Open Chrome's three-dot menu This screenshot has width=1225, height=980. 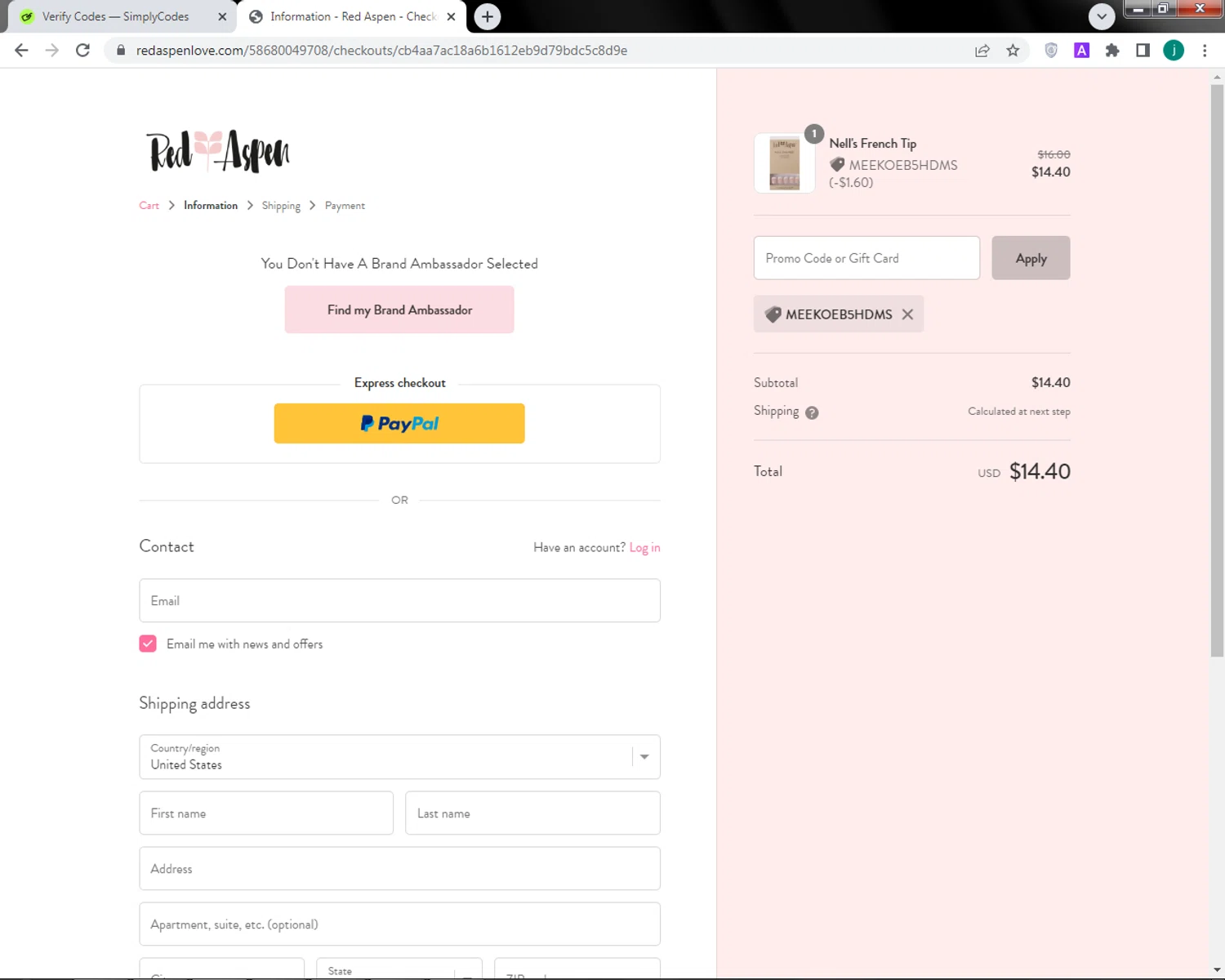[x=1205, y=51]
